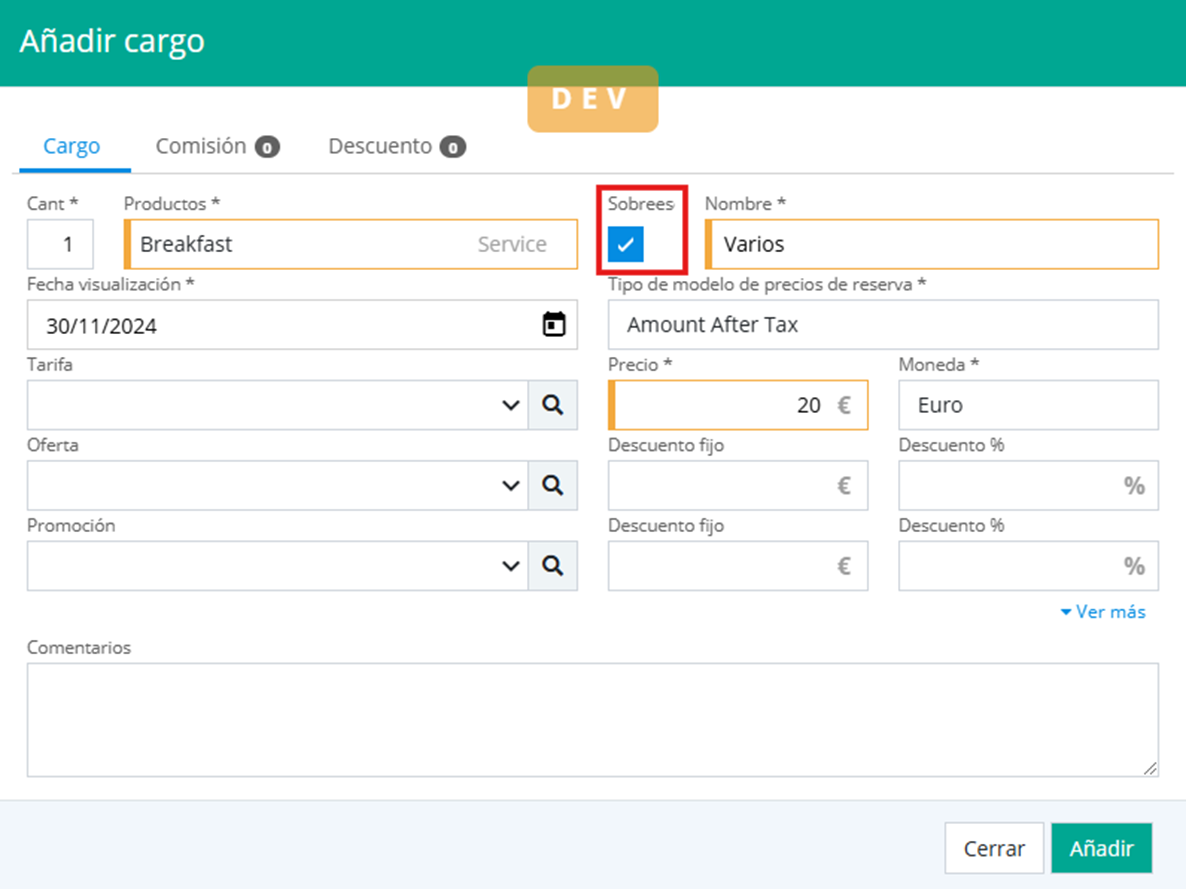The image size is (1186, 889).
Task: Select the Productos field containing Breakfast
Action: click(x=300, y=244)
